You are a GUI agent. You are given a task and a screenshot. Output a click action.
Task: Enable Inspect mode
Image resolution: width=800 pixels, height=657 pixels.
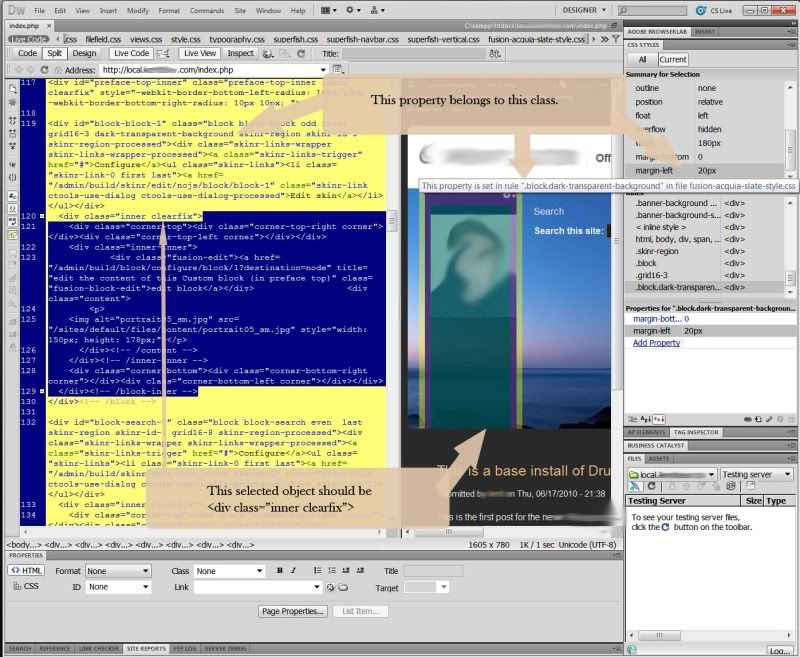click(x=240, y=53)
